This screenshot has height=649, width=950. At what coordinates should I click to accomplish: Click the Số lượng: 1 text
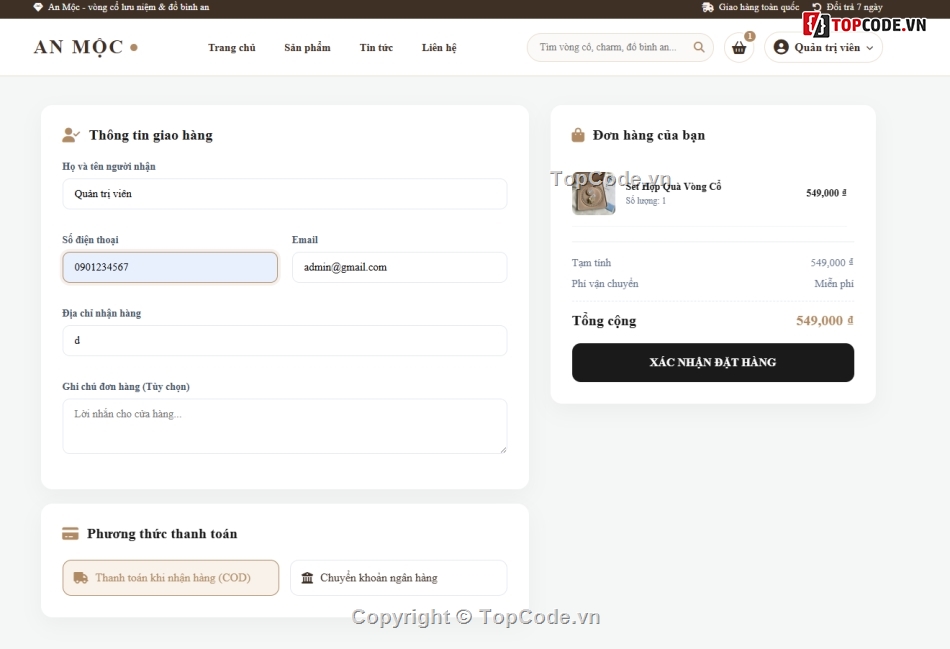click(x=645, y=201)
